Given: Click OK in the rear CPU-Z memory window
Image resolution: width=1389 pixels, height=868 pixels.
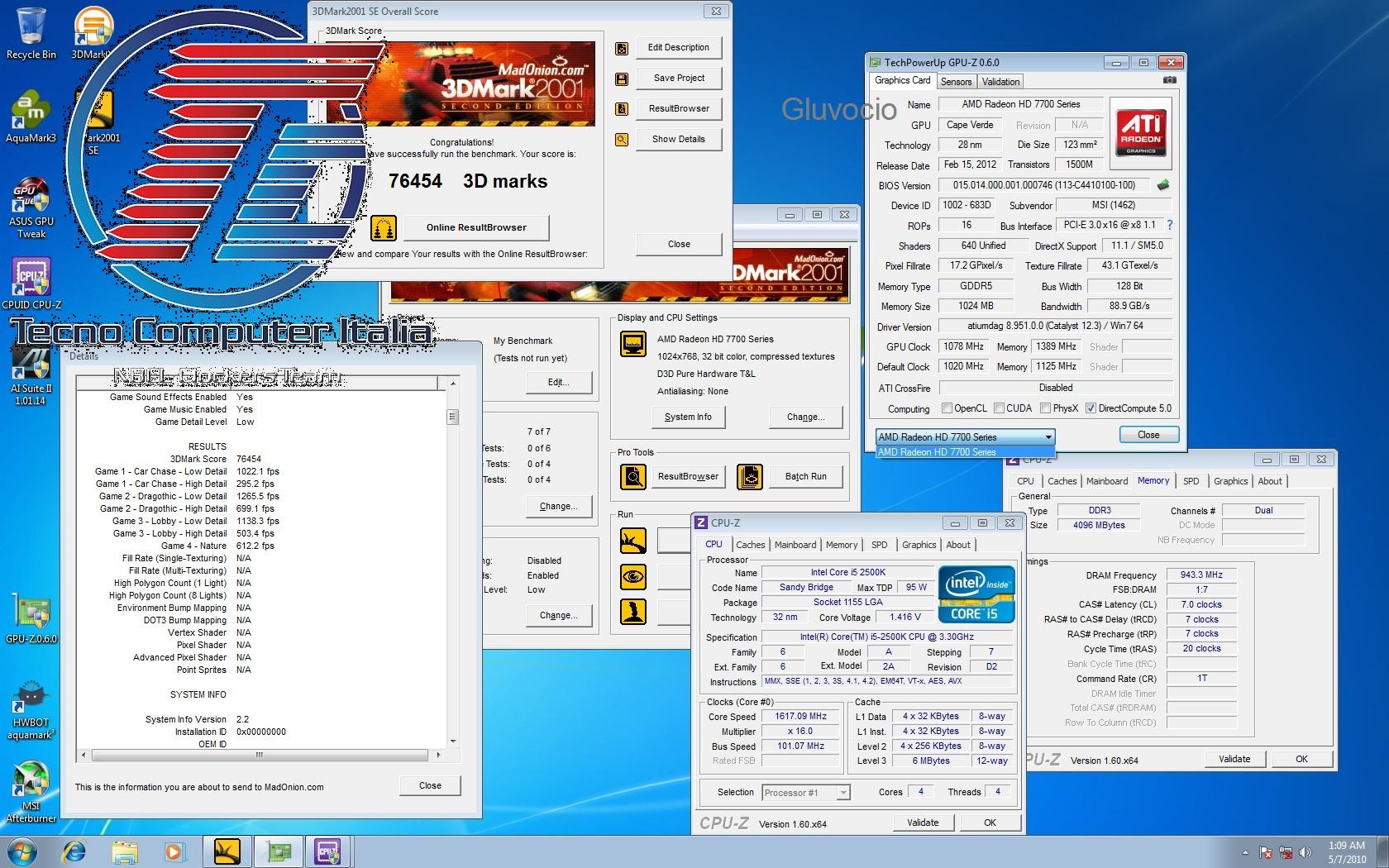Looking at the screenshot, I should (x=1301, y=759).
